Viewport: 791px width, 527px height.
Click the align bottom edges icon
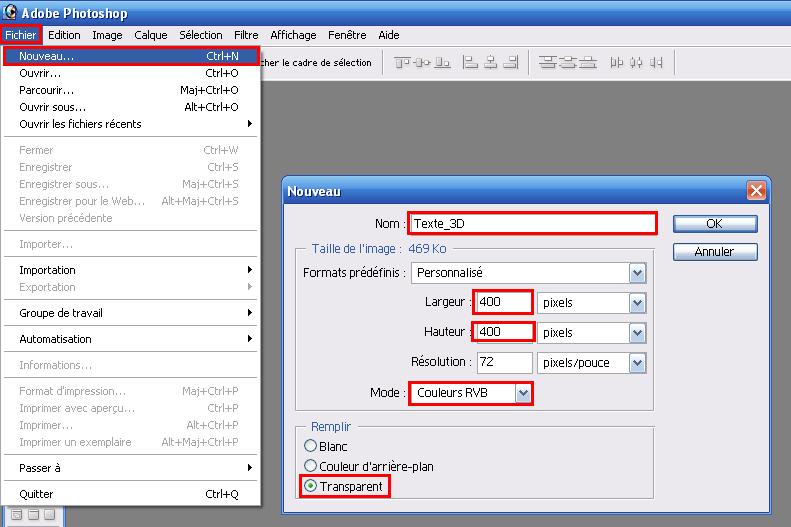tap(442, 63)
